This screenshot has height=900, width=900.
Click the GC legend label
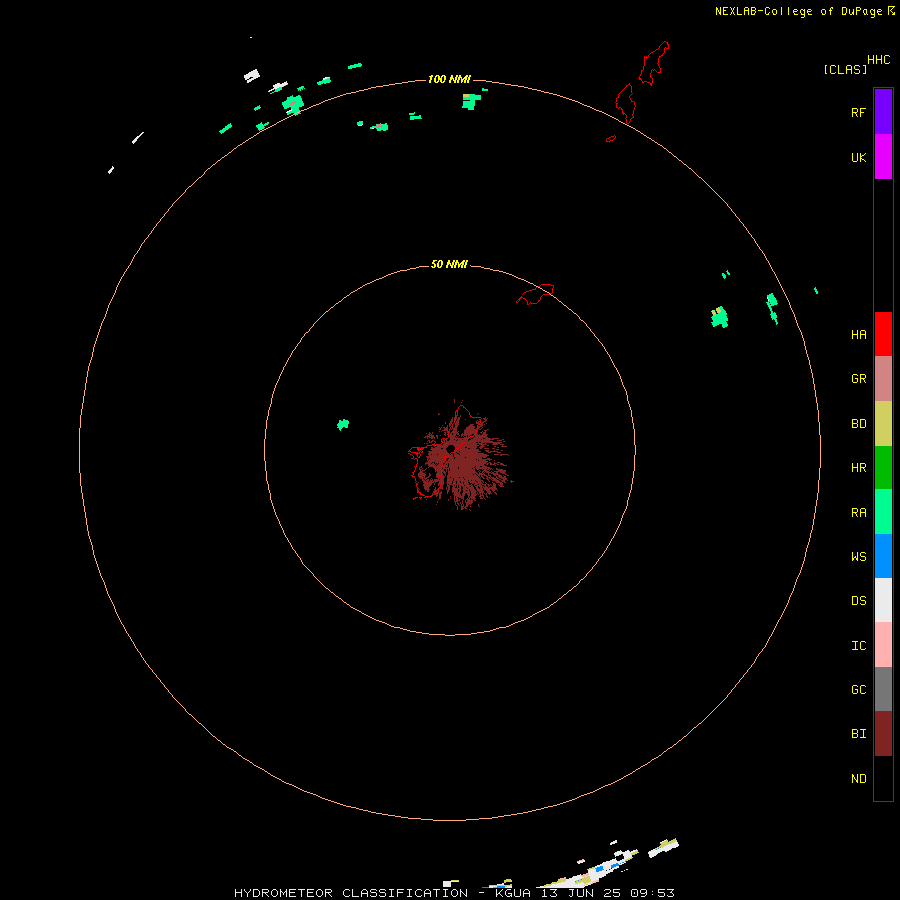coord(858,690)
